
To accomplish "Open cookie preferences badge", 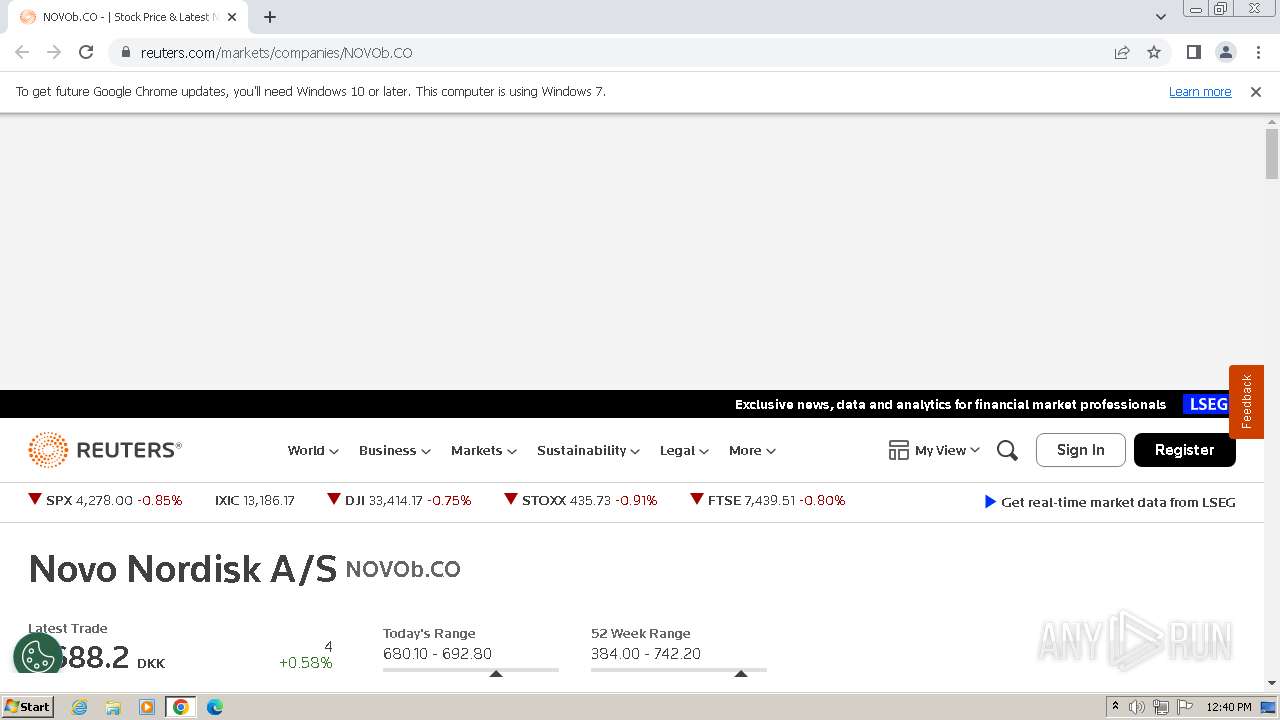I will pyautogui.click(x=38, y=657).
